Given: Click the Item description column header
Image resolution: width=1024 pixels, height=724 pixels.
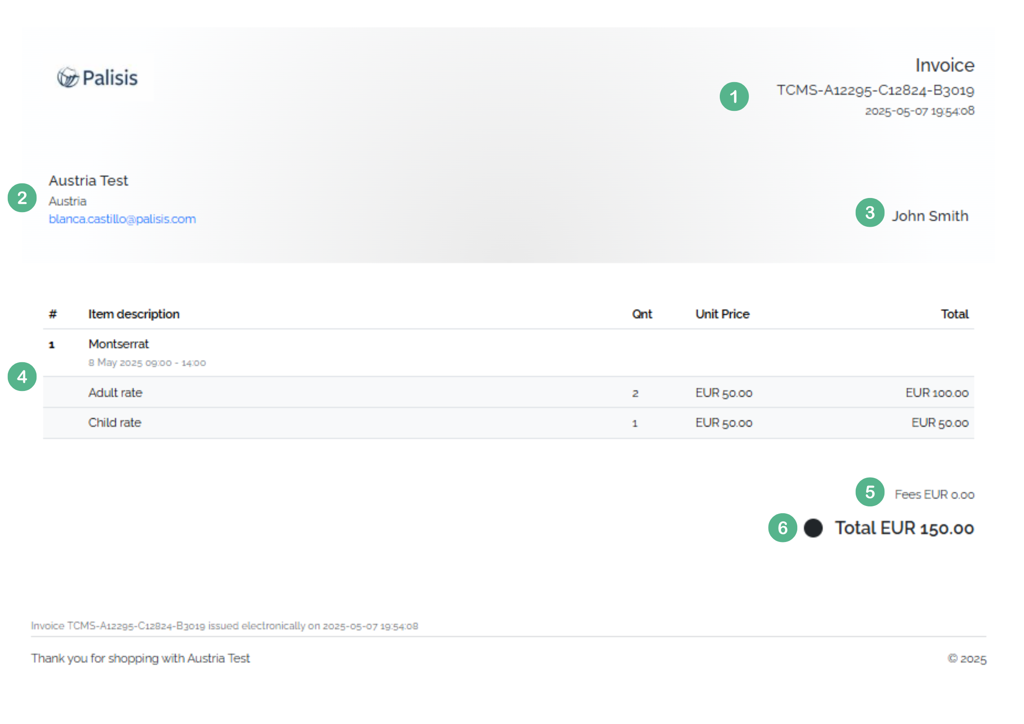Looking at the screenshot, I should tap(134, 314).
